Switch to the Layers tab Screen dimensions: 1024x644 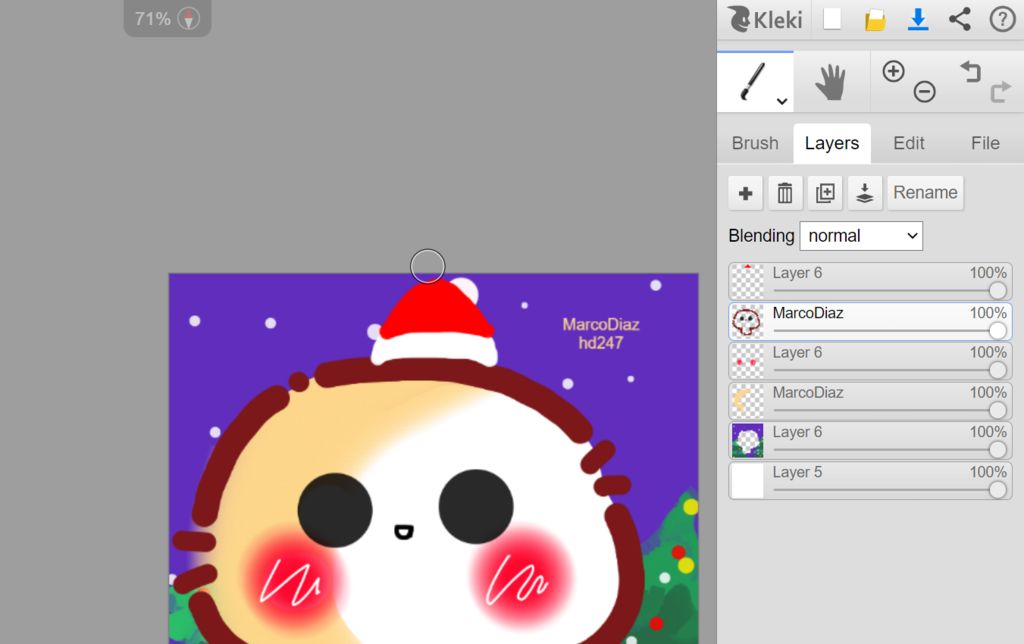[832, 143]
